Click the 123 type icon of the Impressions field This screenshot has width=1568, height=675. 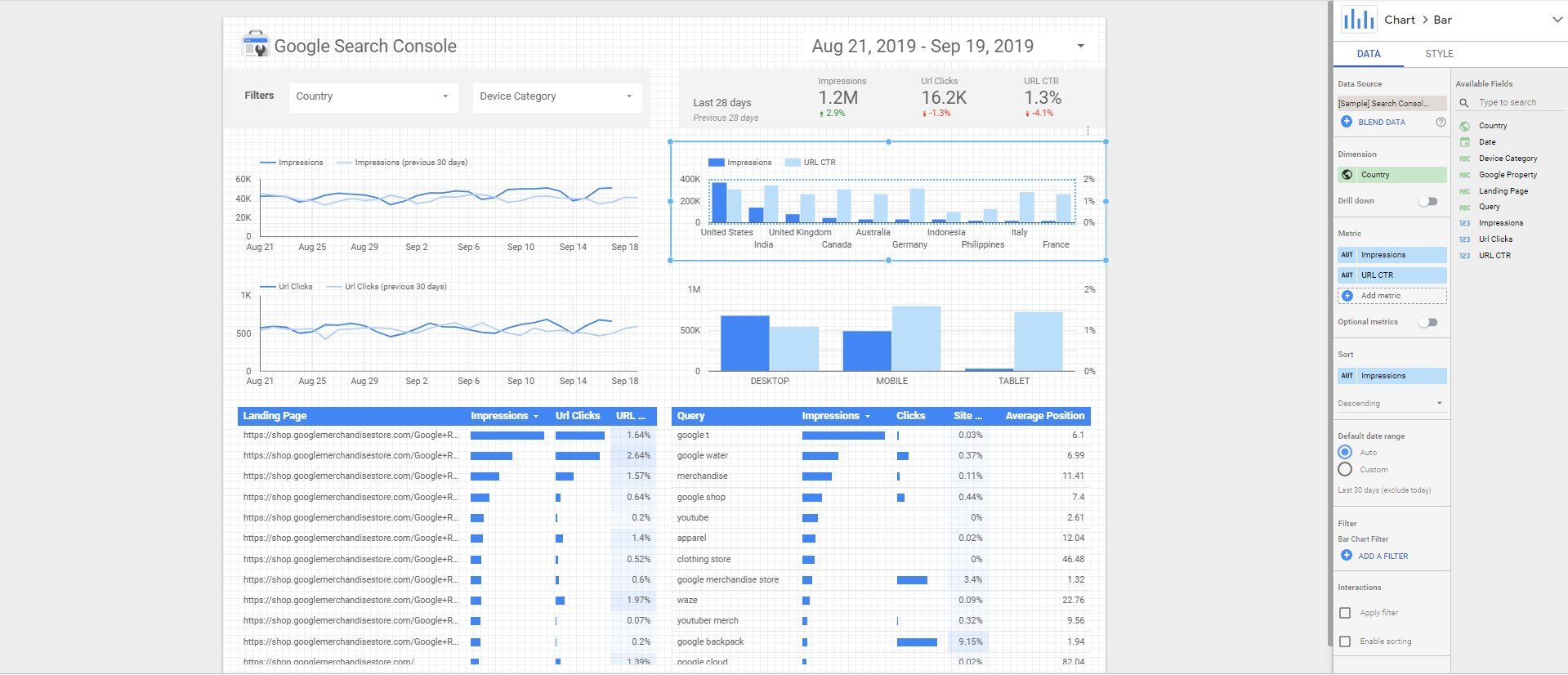[x=1464, y=223]
